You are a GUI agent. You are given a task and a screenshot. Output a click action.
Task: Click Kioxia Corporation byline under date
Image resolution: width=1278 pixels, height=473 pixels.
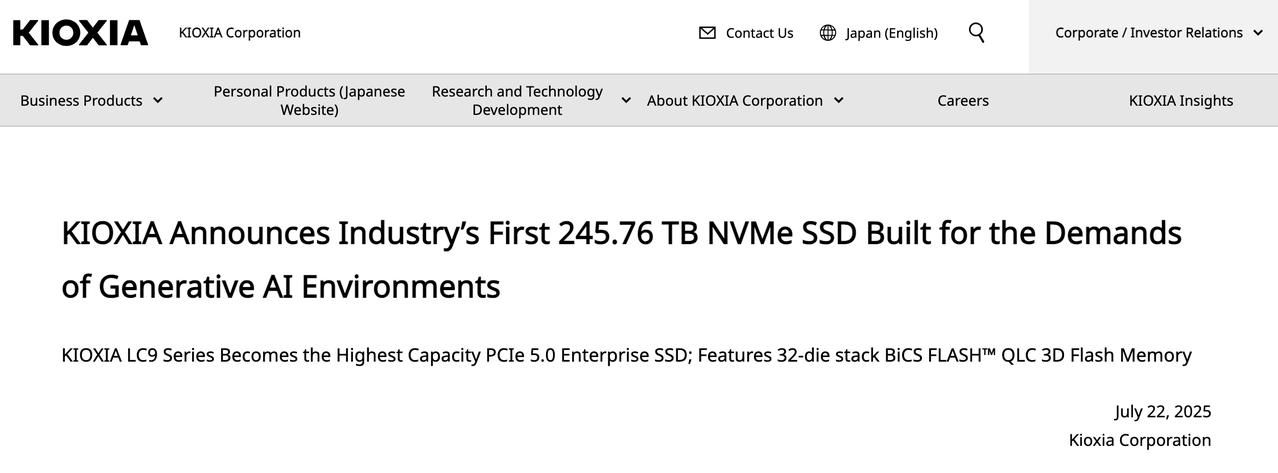(x=1140, y=440)
